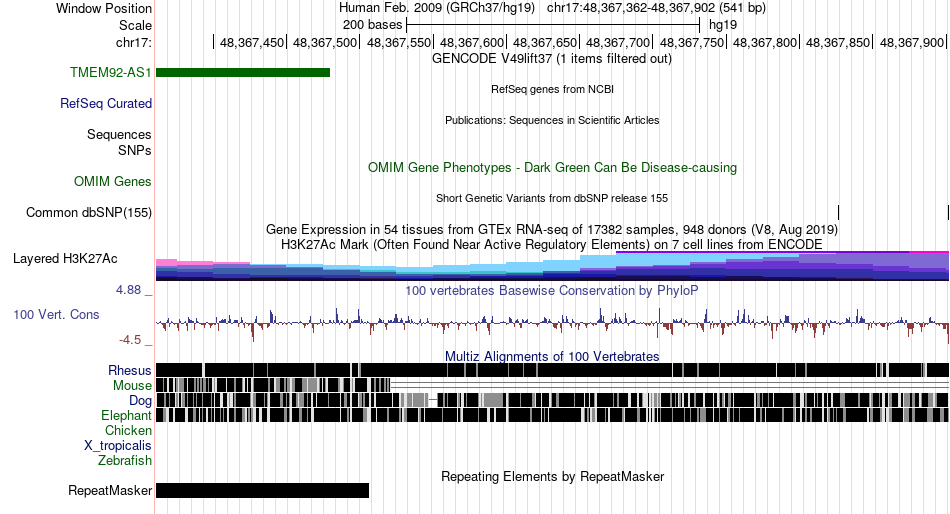Click the Rhesus alignment track bar
Image resolution: width=950 pixels, height=514 pixels.
[x=552, y=370]
